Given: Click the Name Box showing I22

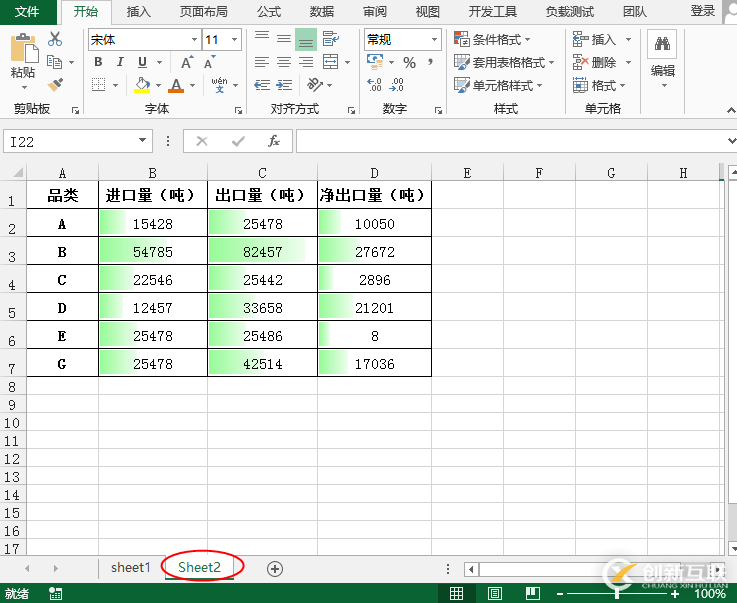Looking at the screenshot, I should point(78,141).
